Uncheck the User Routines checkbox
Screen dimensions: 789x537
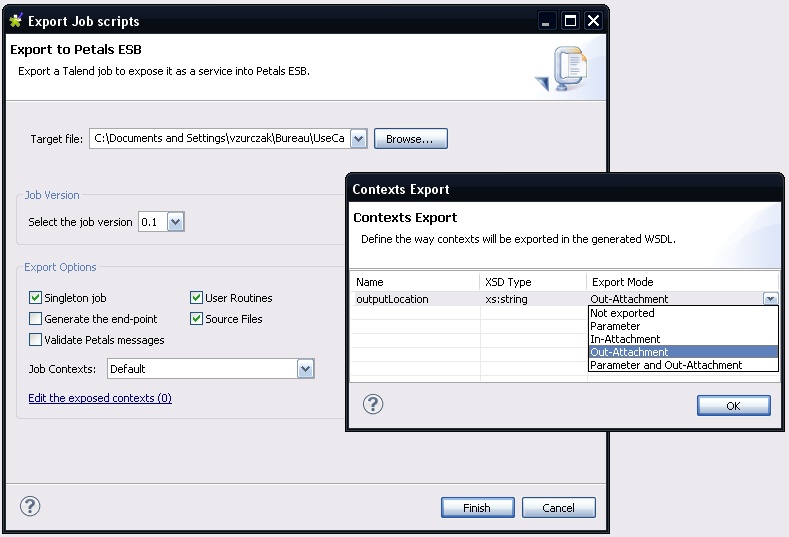pos(197,298)
